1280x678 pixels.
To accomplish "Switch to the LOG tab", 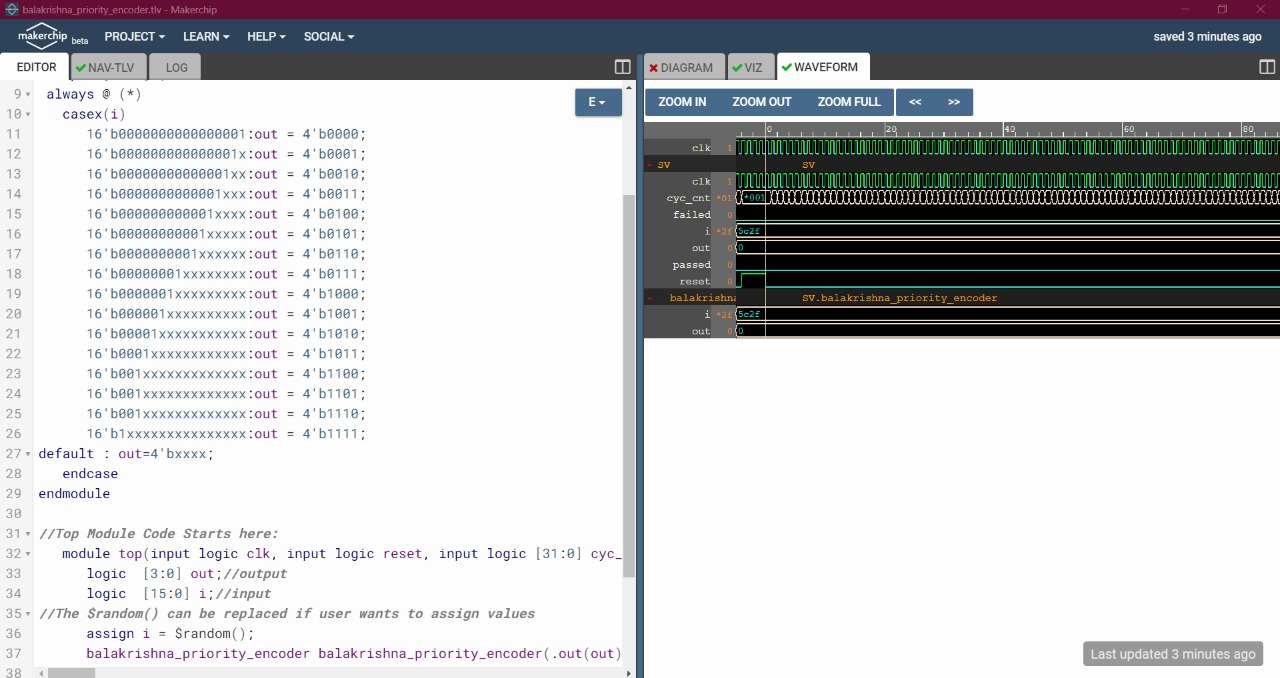I will coord(175,67).
